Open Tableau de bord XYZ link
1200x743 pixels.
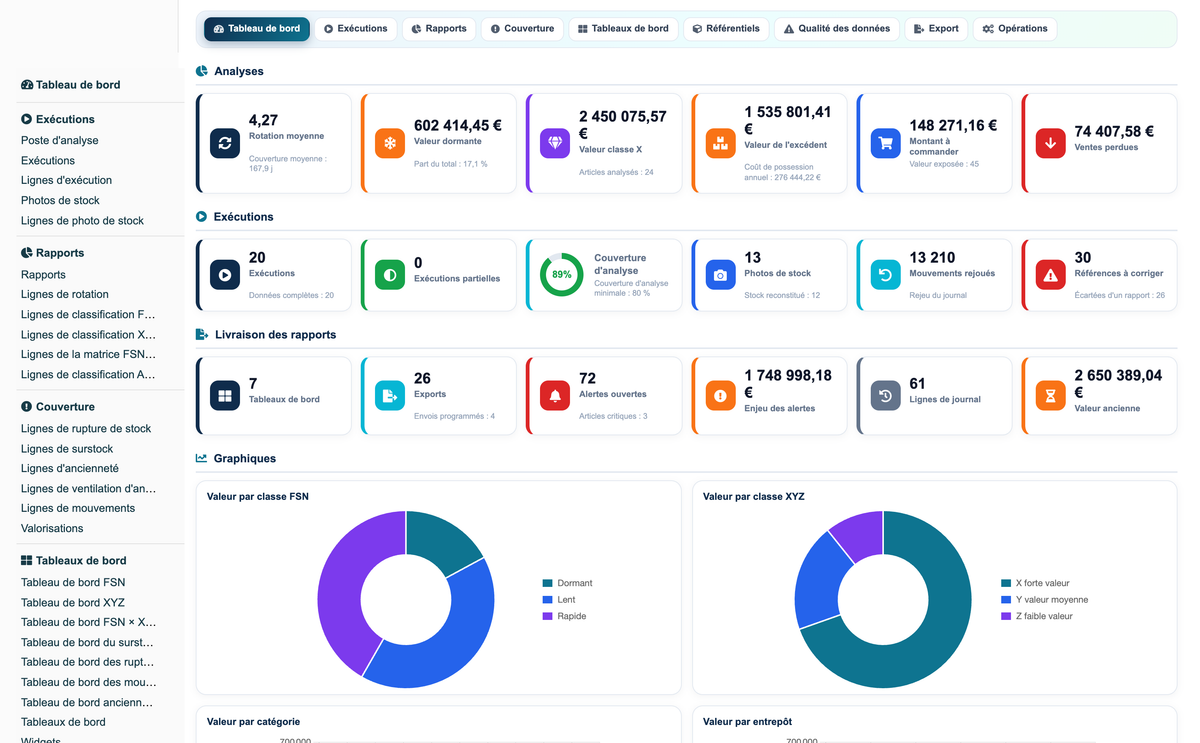[x=73, y=603]
